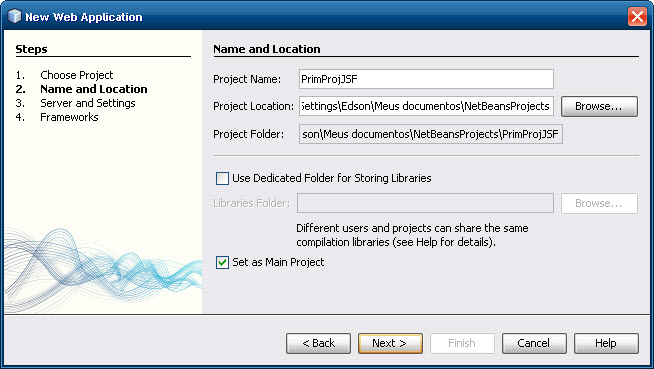This screenshot has height=369, width=654.
Task: Click the disabled Browse button for Libraries Folder
Action: (599, 203)
